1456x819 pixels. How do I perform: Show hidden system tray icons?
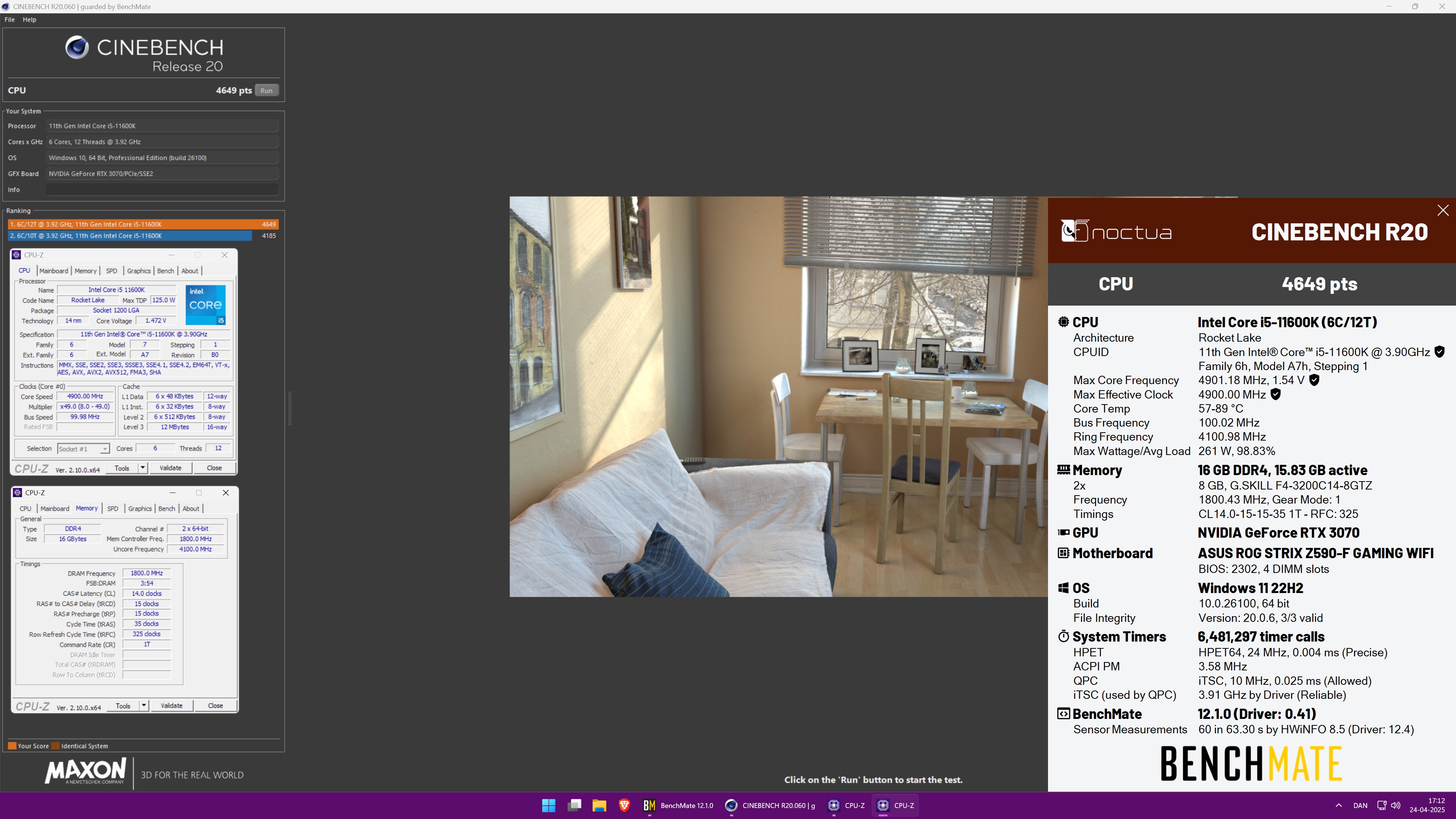click(x=1338, y=805)
